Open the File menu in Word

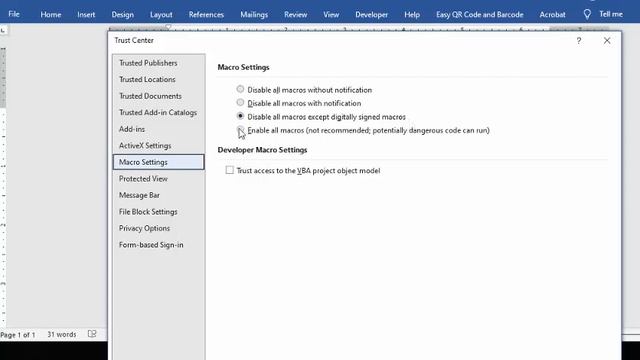click(x=14, y=14)
